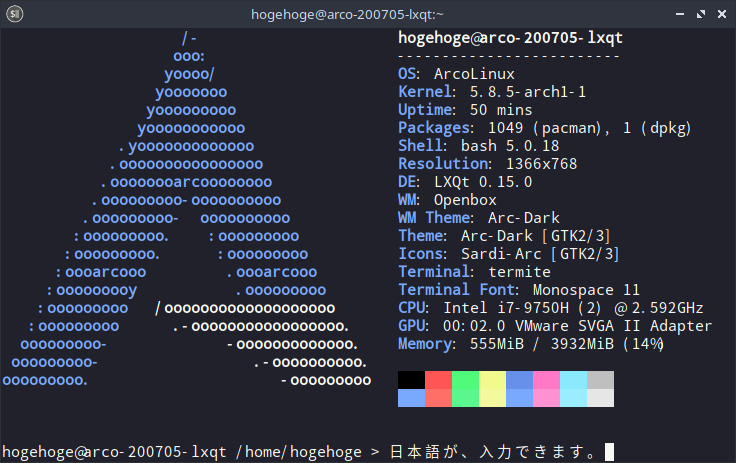The image size is (736, 463).
Task: Click the Packages line 1049 (pacman)
Action: click(x=544, y=128)
